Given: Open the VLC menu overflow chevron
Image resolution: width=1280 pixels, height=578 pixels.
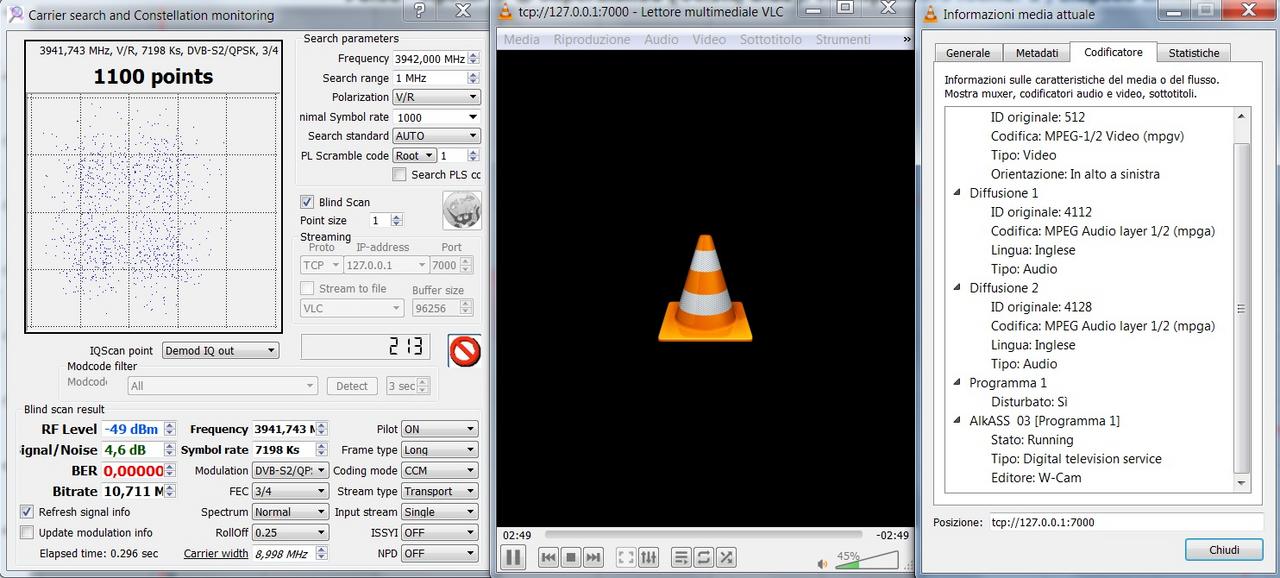Looking at the screenshot, I should [x=906, y=39].
